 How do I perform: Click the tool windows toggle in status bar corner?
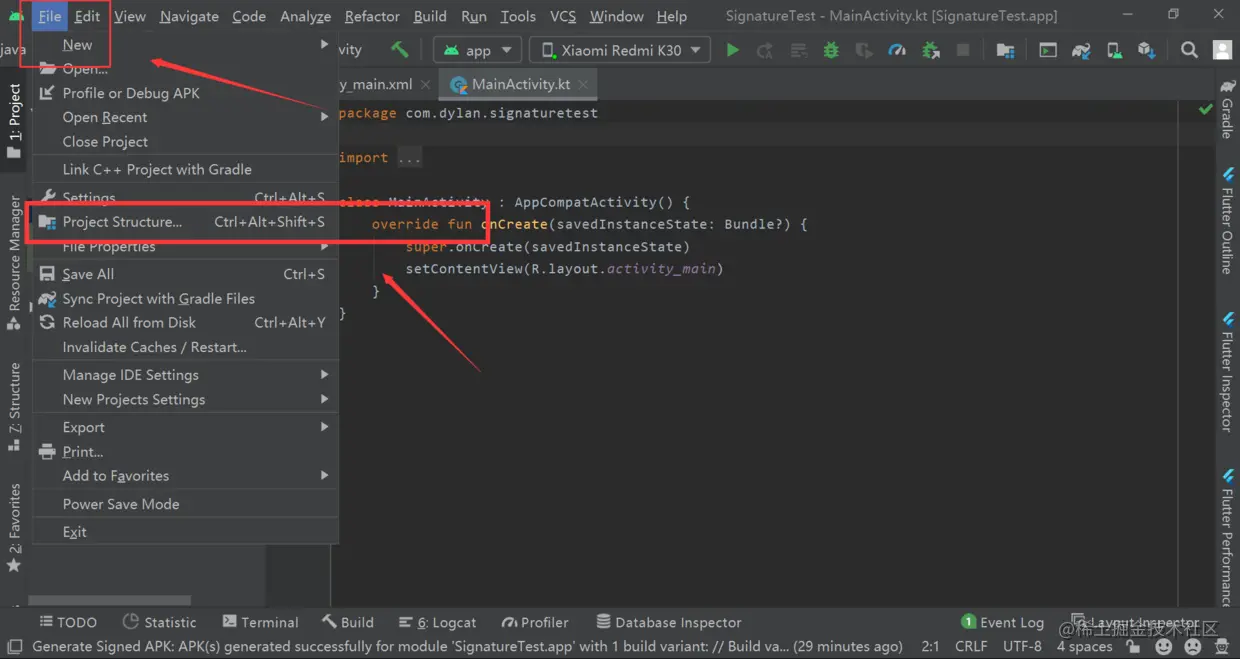(x=14, y=647)
